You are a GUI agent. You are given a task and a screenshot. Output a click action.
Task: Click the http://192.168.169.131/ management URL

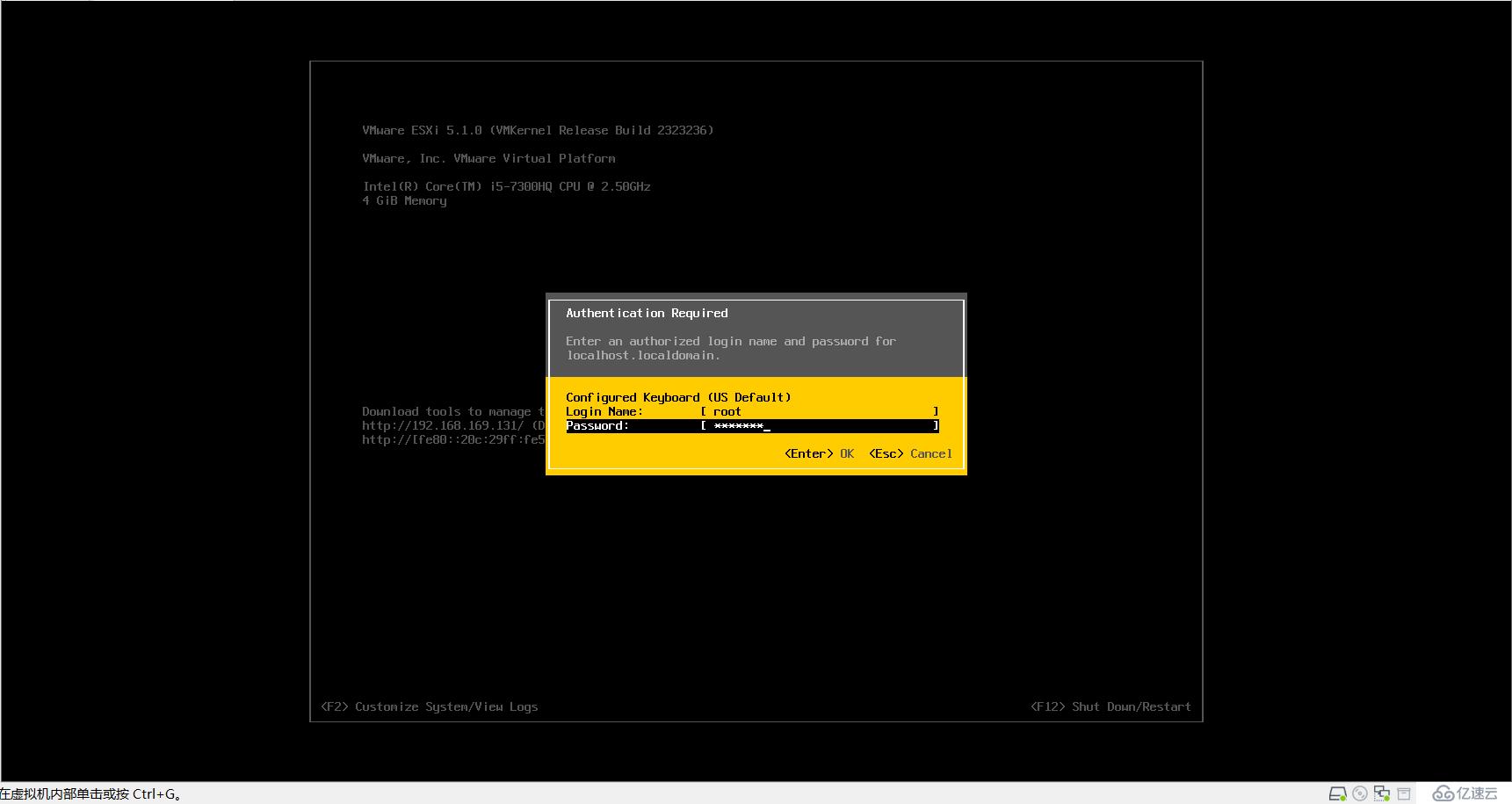443,425
